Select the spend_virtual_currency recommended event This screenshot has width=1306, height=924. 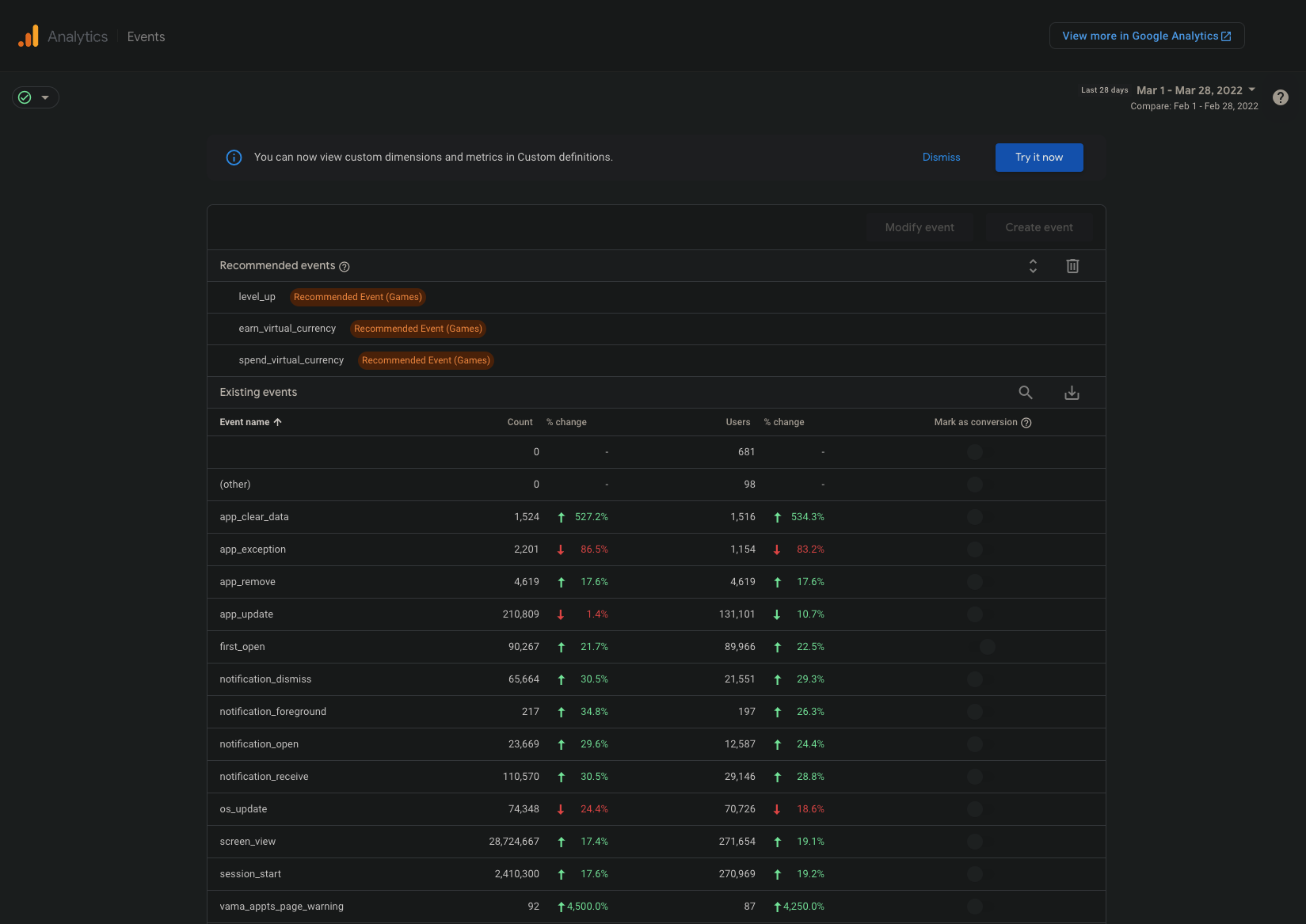291,360
